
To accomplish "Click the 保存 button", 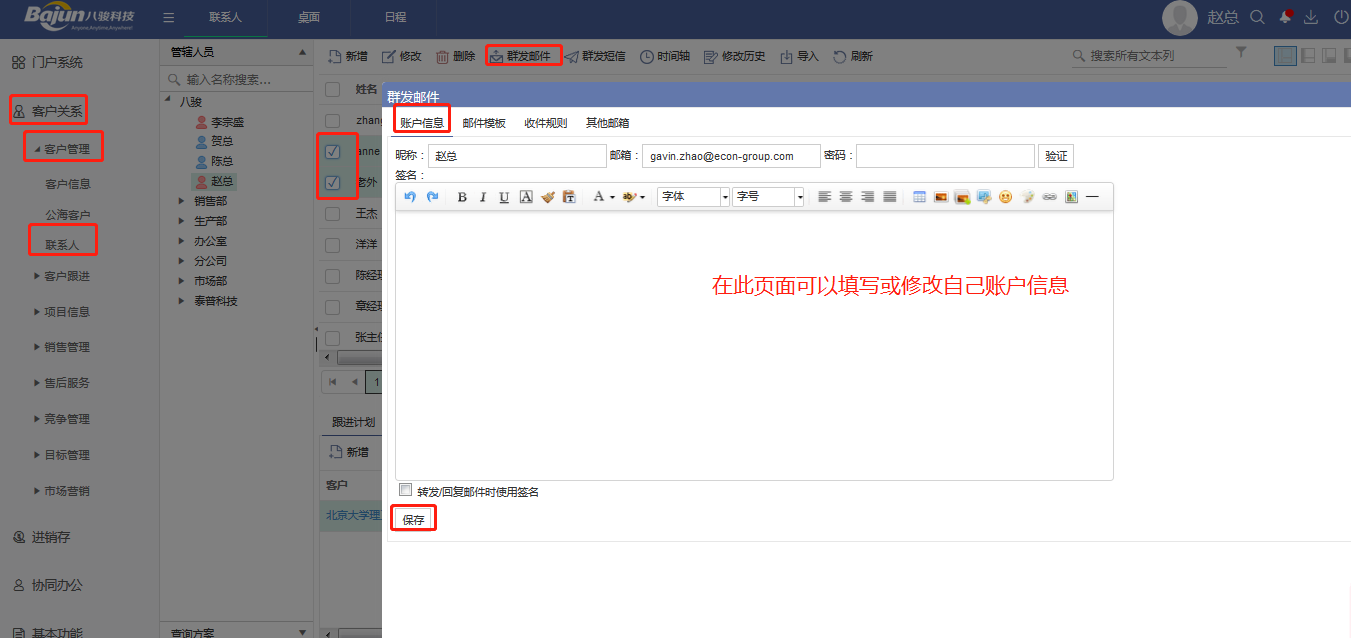I will pyautogui.click(x=413, y=520).
